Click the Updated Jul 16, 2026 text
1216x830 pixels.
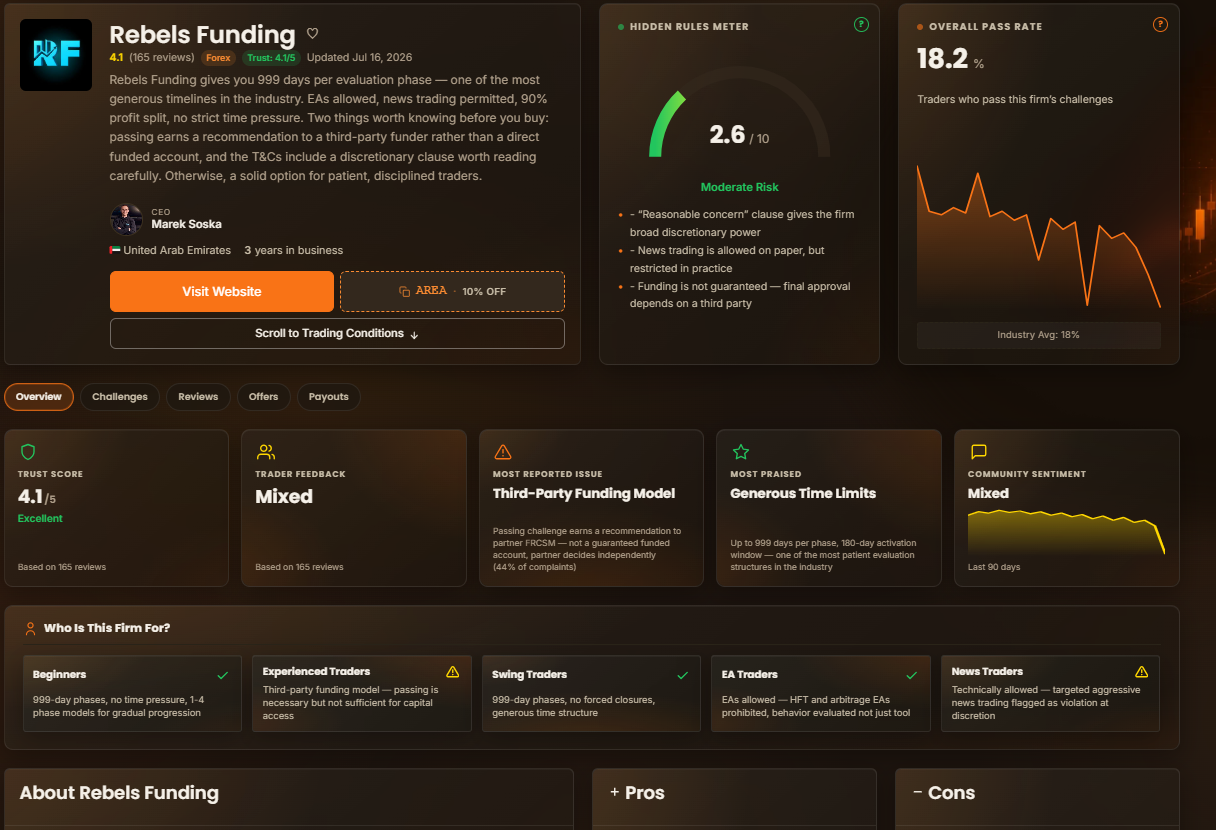click(x=359, y=58)
